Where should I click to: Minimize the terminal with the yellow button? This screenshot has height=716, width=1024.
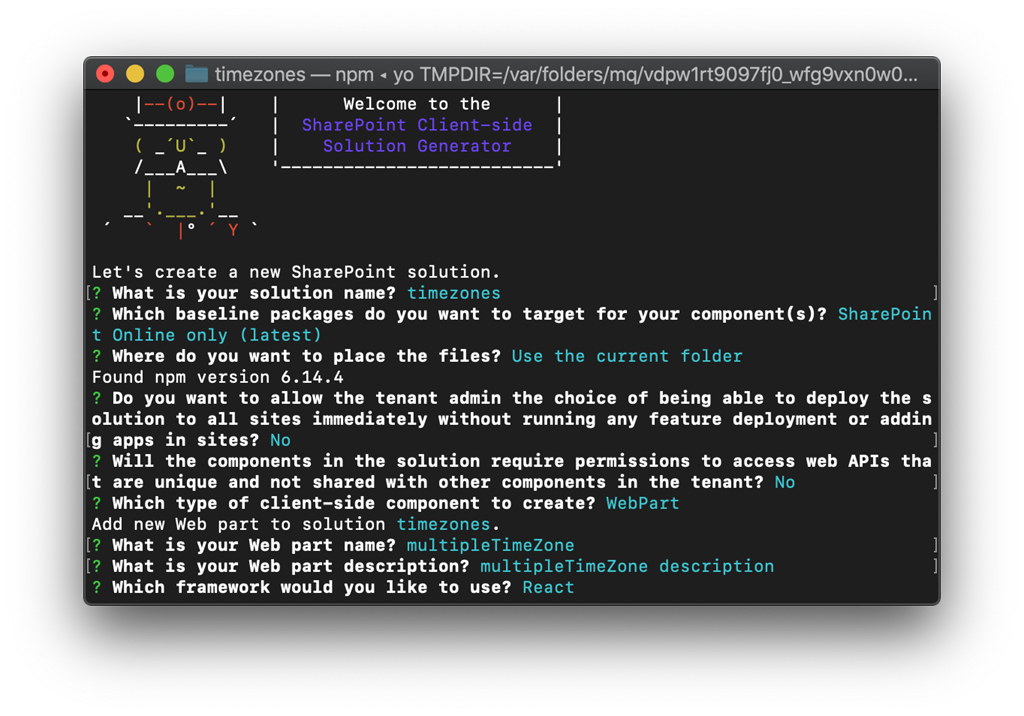click(x=135, y=74)
